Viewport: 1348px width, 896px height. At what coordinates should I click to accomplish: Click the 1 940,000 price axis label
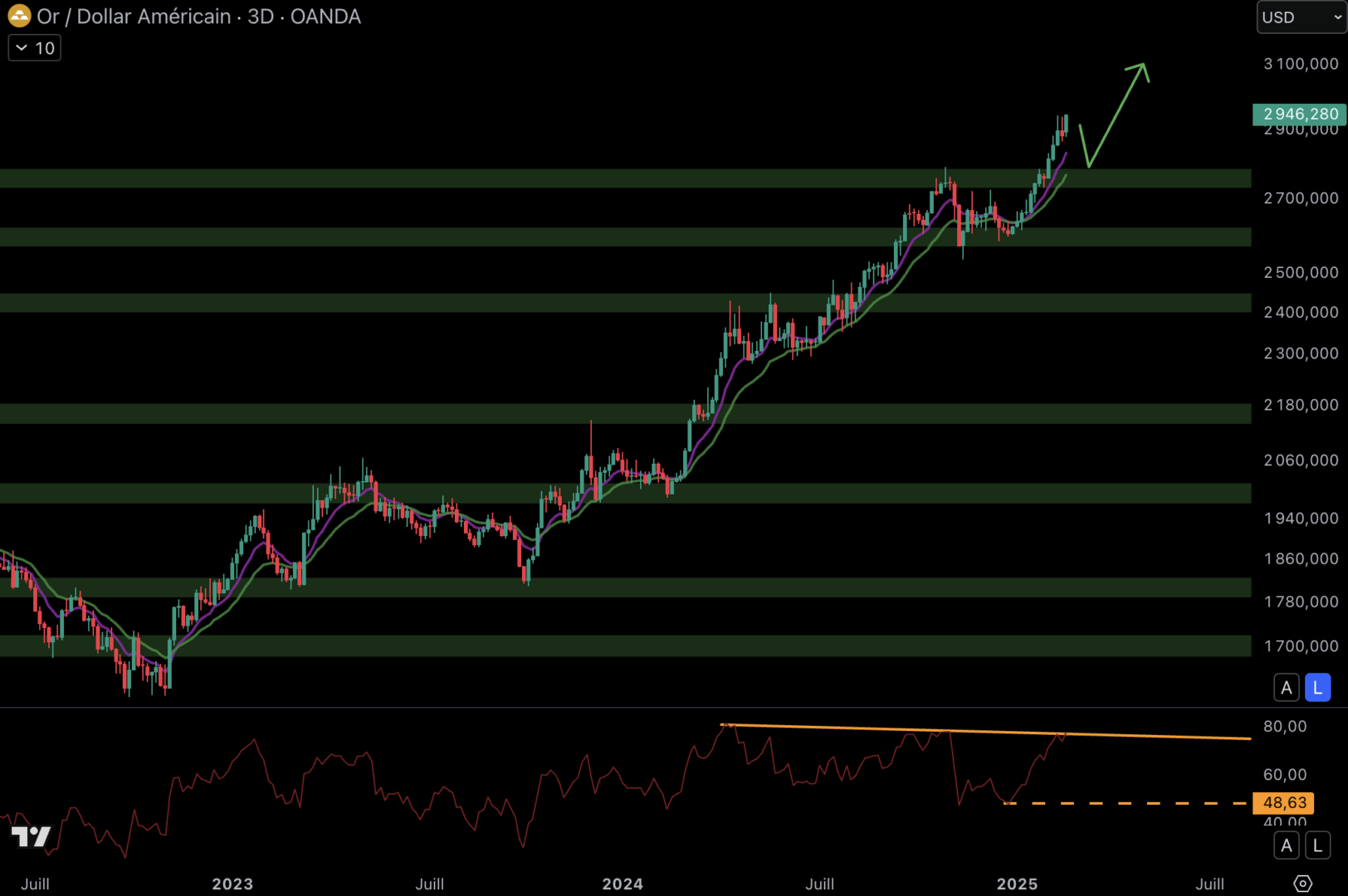1301,519
